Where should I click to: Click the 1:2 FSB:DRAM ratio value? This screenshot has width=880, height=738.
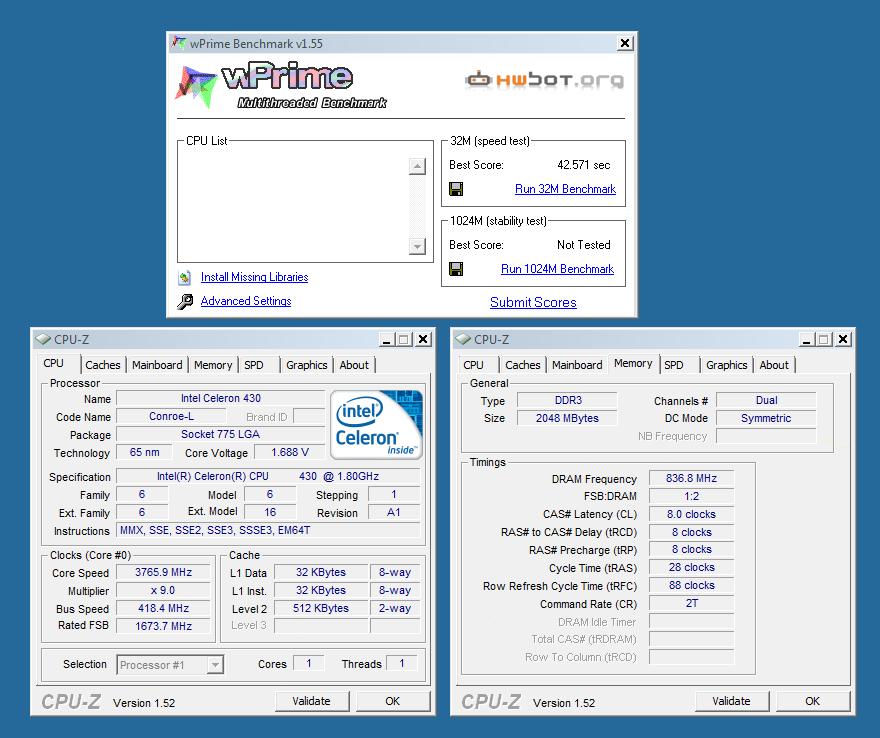click(x=691, y=496)
